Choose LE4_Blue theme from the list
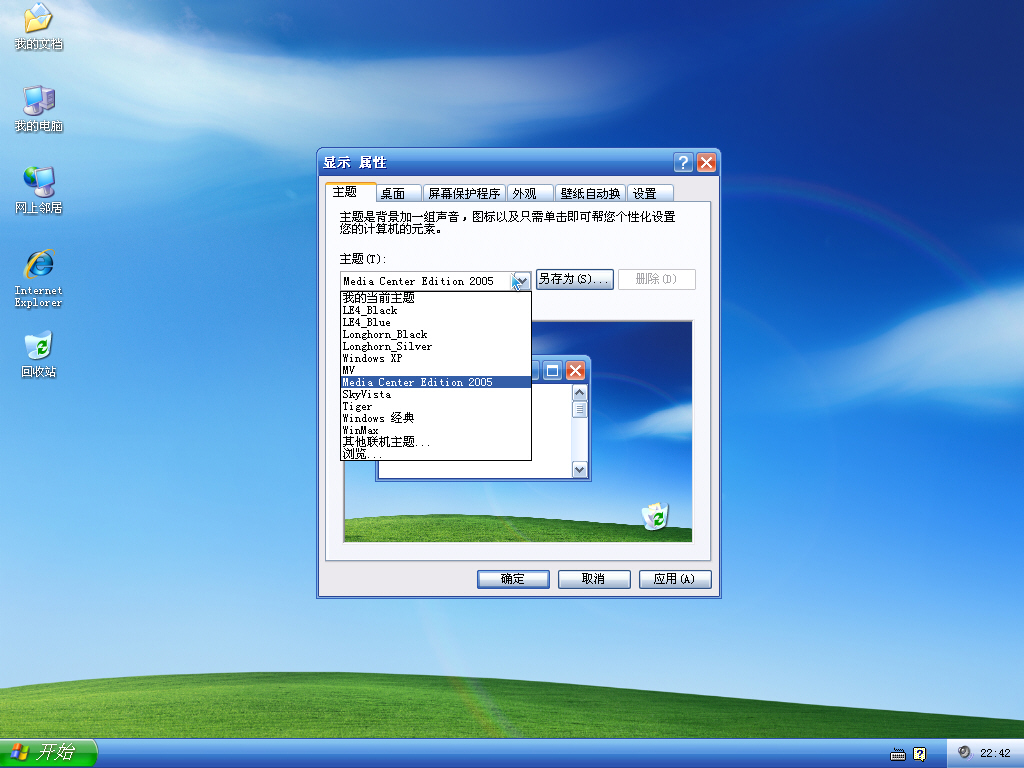Image resolution: width=1024 pixels, height=768 pixels. (x=436, y=322)
